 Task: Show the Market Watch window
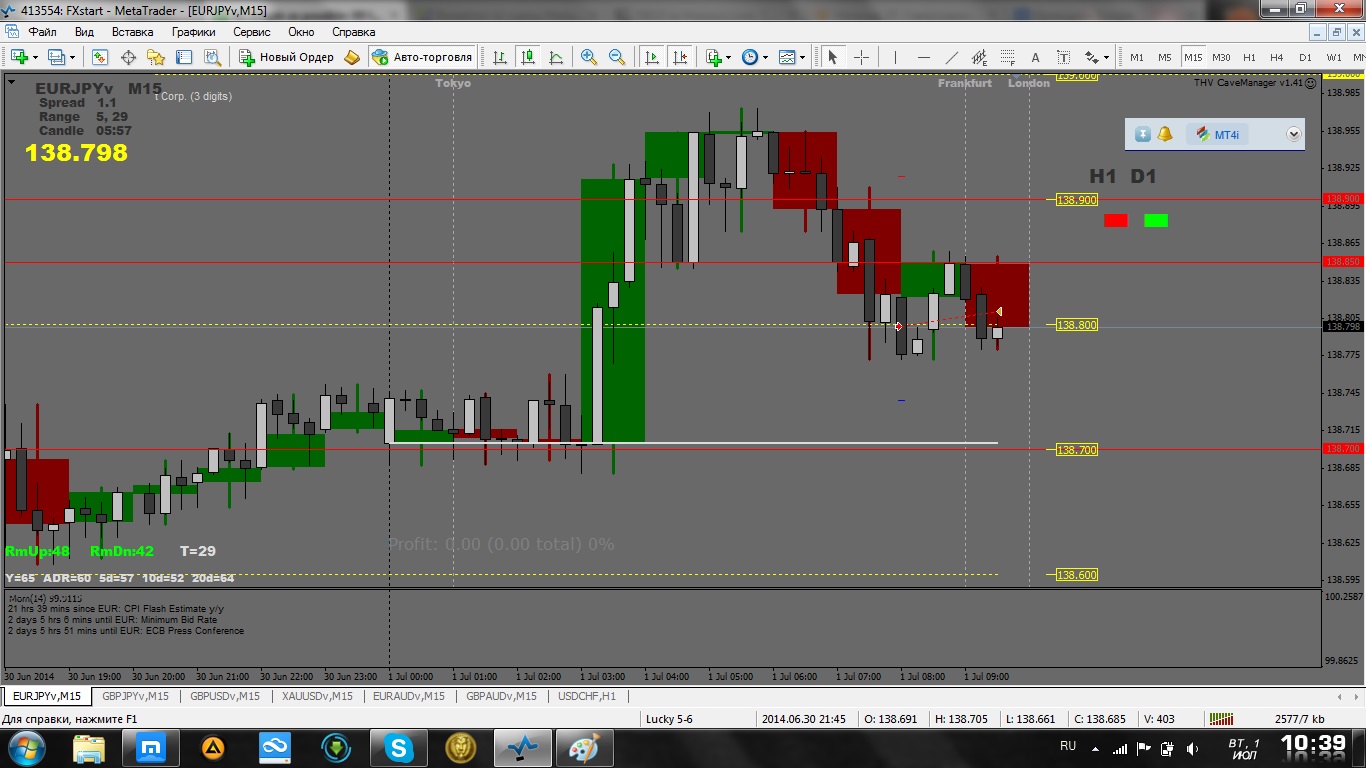click(100, 57)
